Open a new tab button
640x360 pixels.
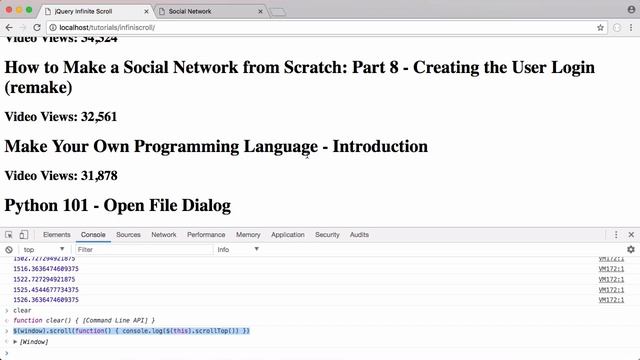[x=278, y=12]
